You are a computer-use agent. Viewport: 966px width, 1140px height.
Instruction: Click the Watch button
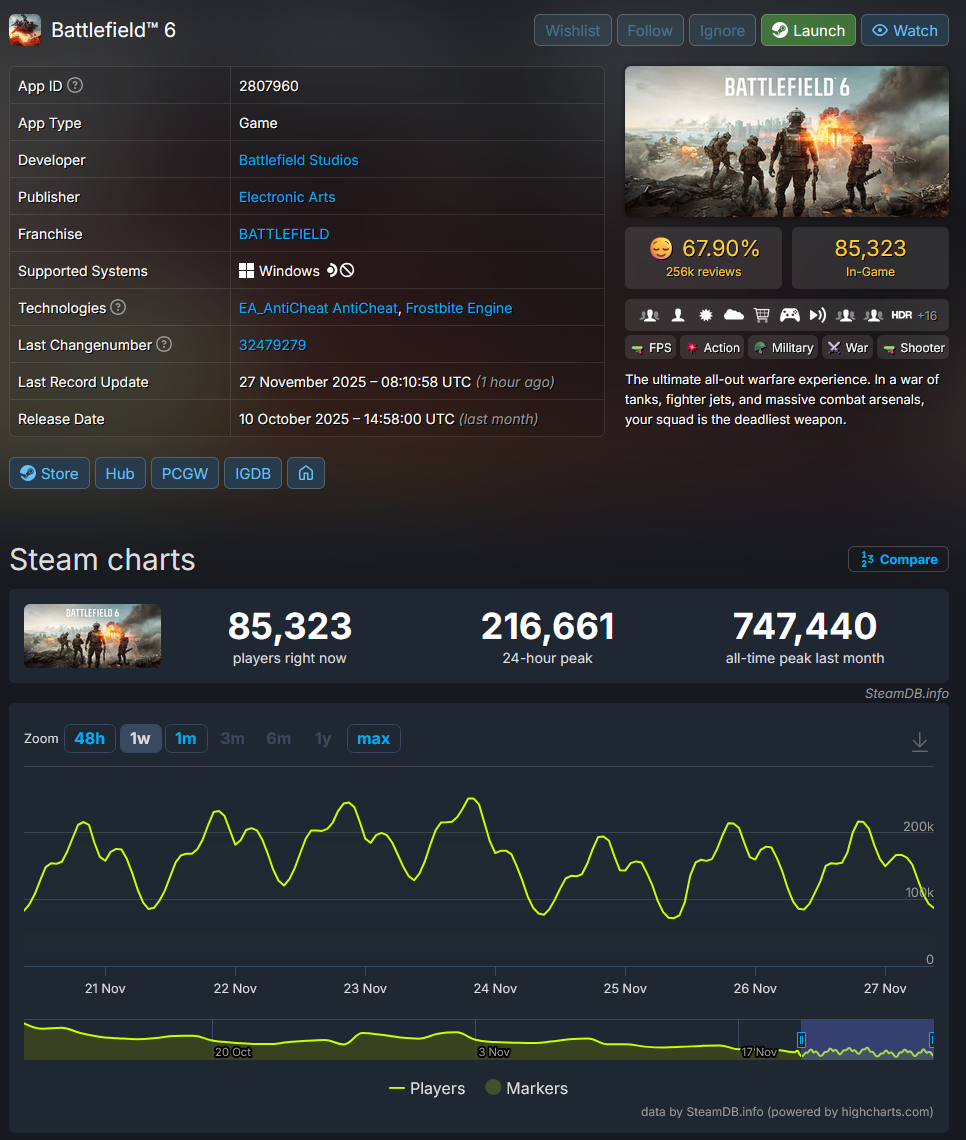tap(905, 31)
